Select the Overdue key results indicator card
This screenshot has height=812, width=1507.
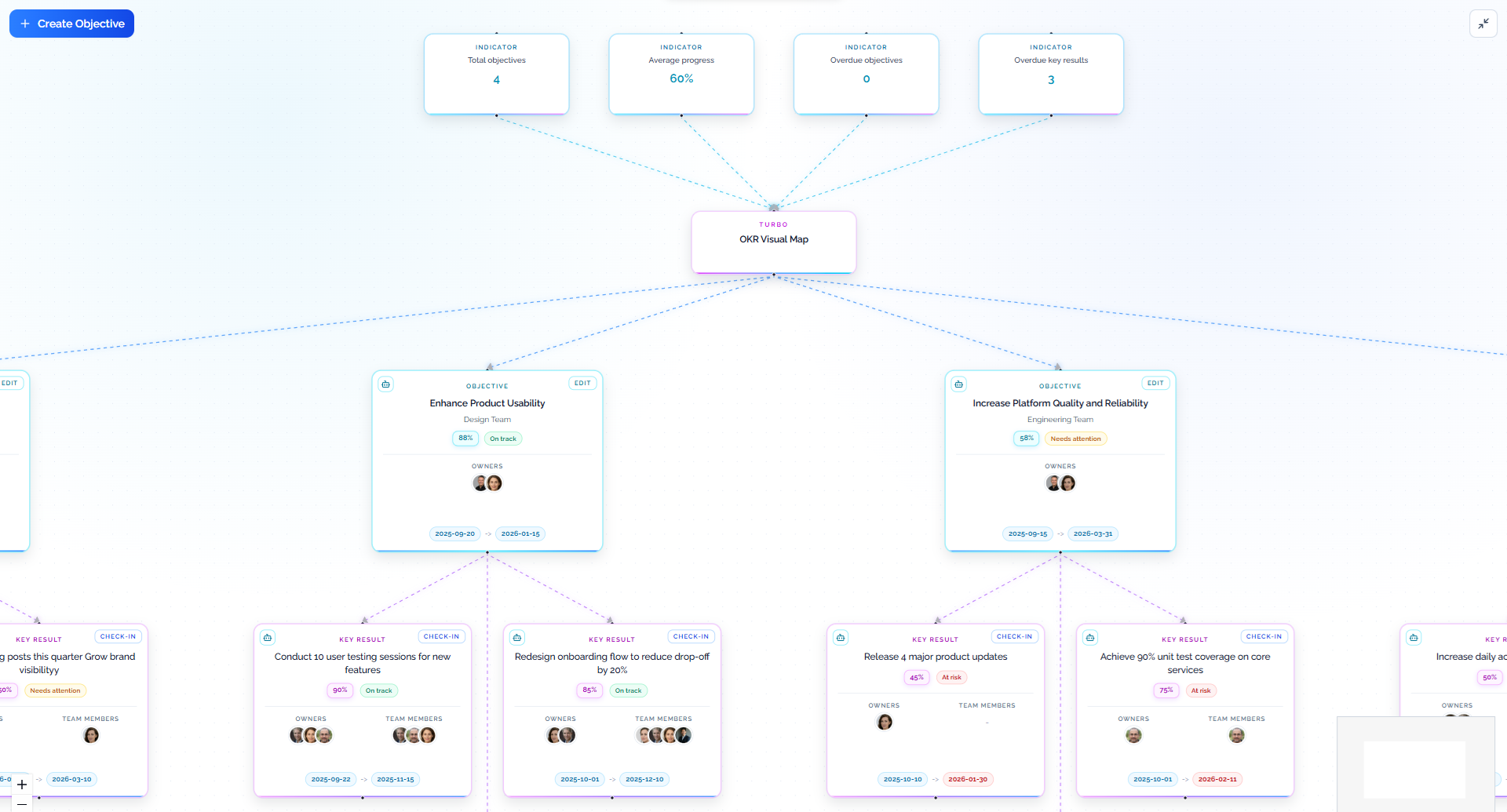[1050, 74]
